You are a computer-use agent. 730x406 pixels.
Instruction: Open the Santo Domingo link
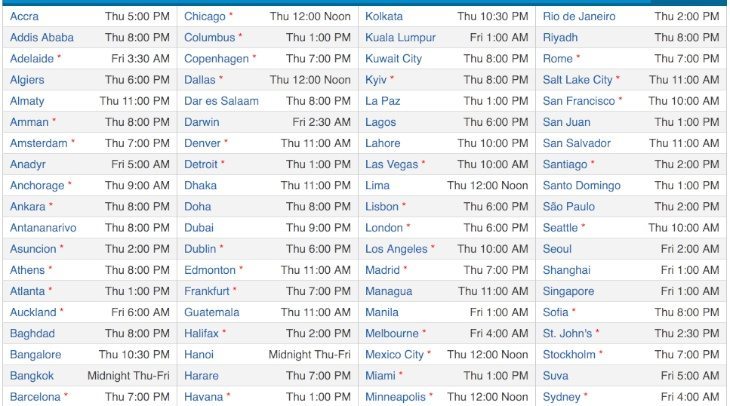581,186
